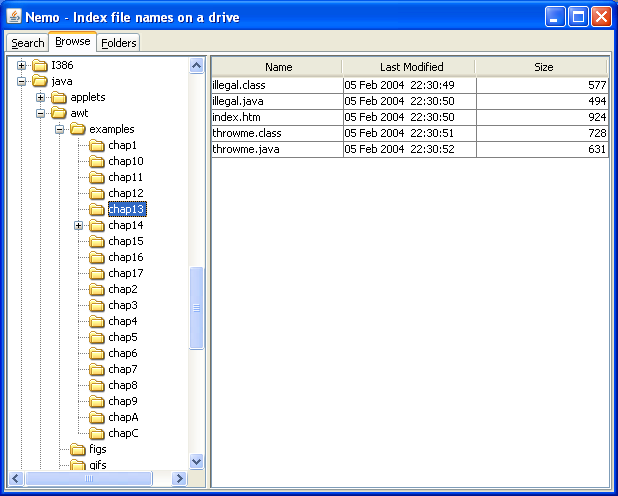Expand the chap14 tree node
Screen dimensions: 618x496
78,226
